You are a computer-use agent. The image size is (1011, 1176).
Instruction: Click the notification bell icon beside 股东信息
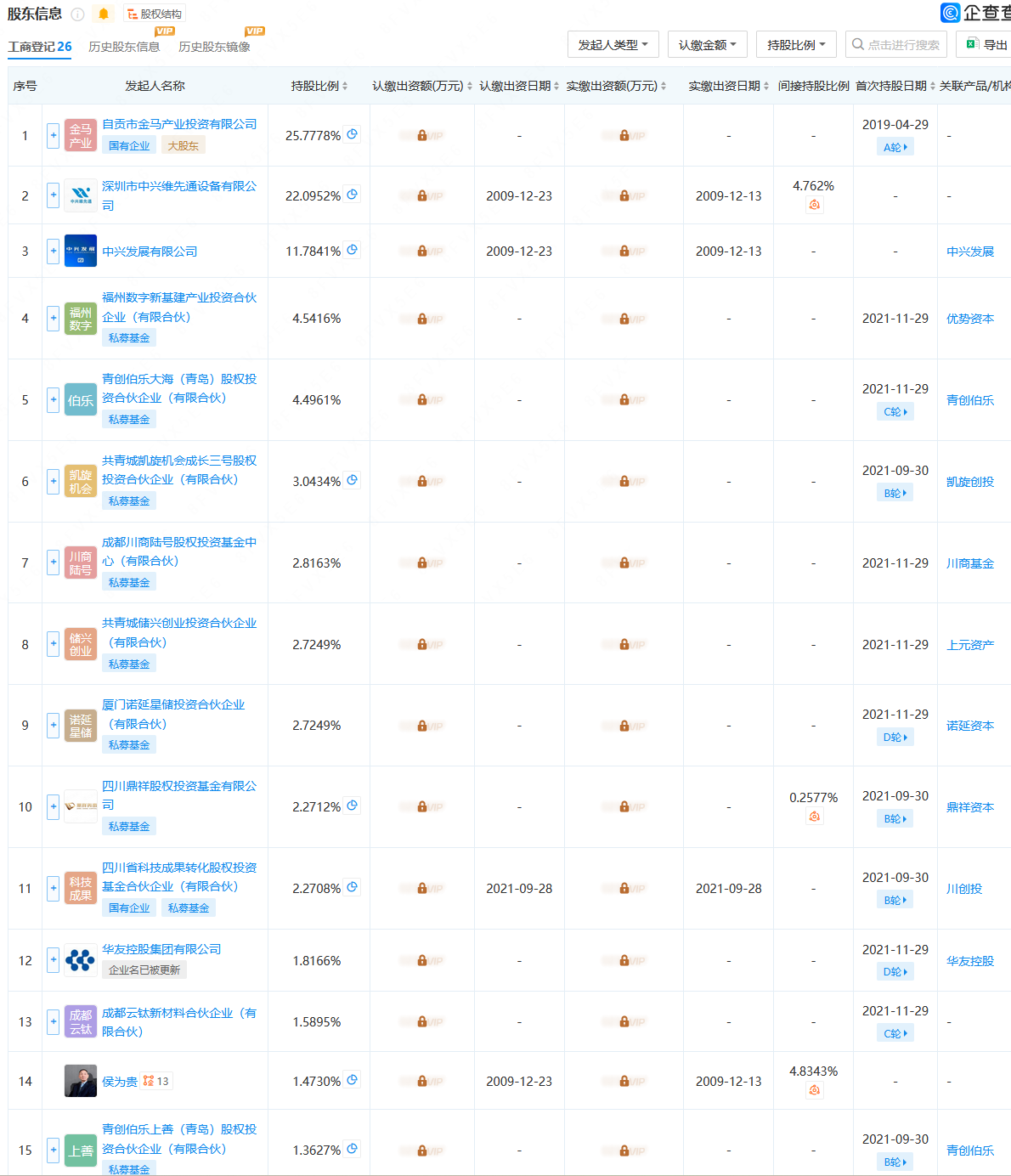(104, 14)
